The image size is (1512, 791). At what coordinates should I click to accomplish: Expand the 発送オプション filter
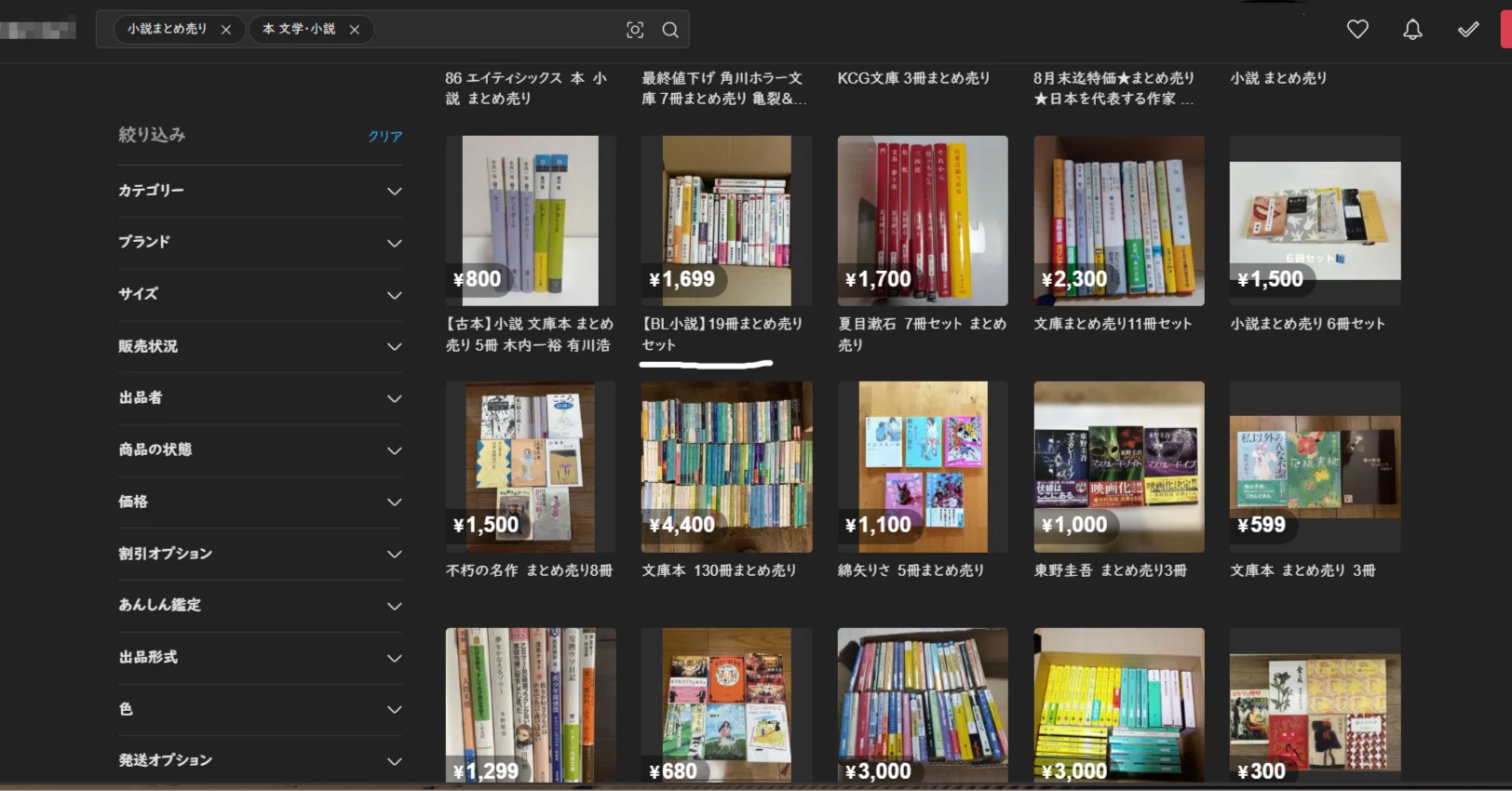point(261,761)
